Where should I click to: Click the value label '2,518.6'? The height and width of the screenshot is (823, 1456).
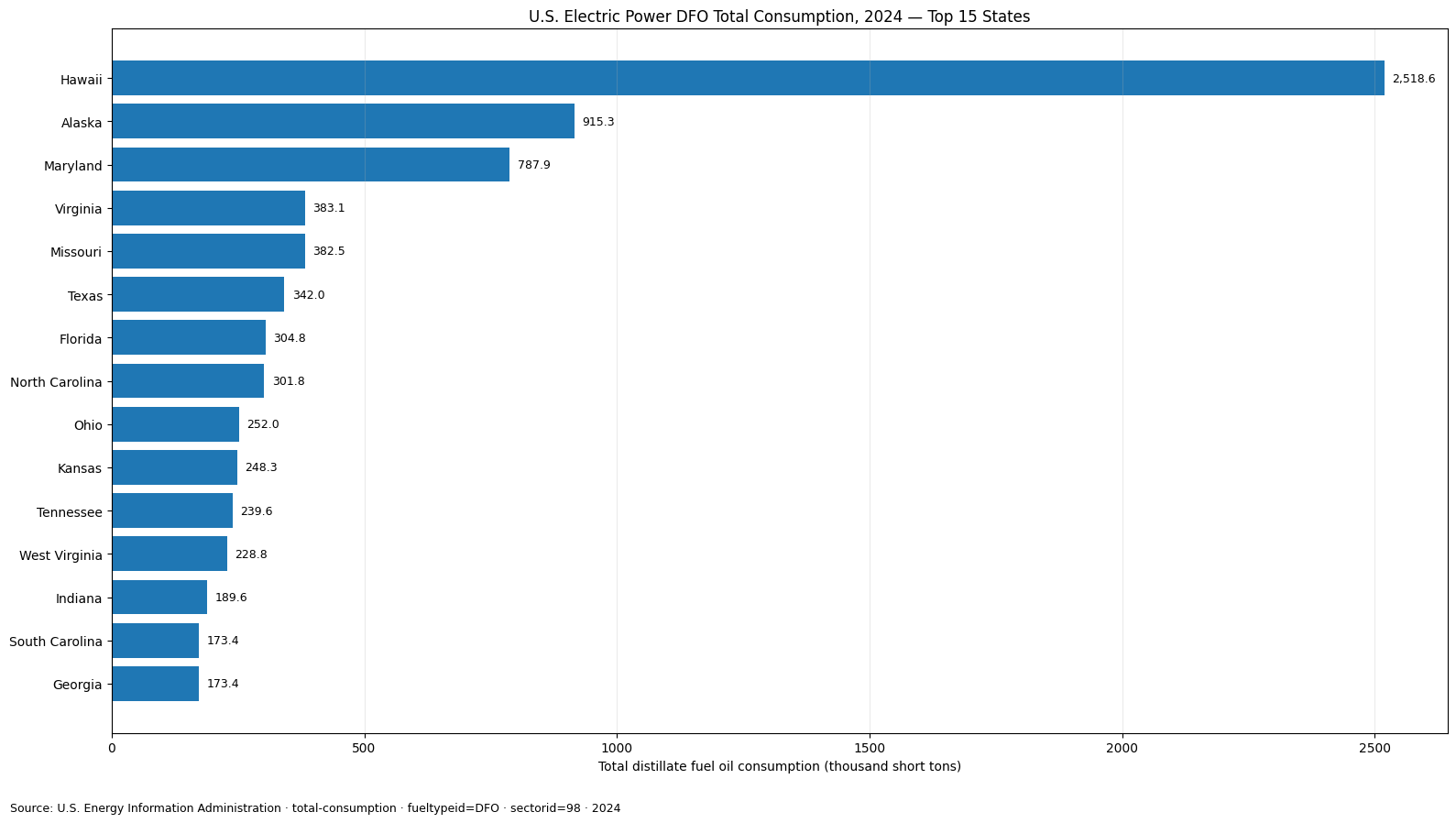coord(1414,79)
